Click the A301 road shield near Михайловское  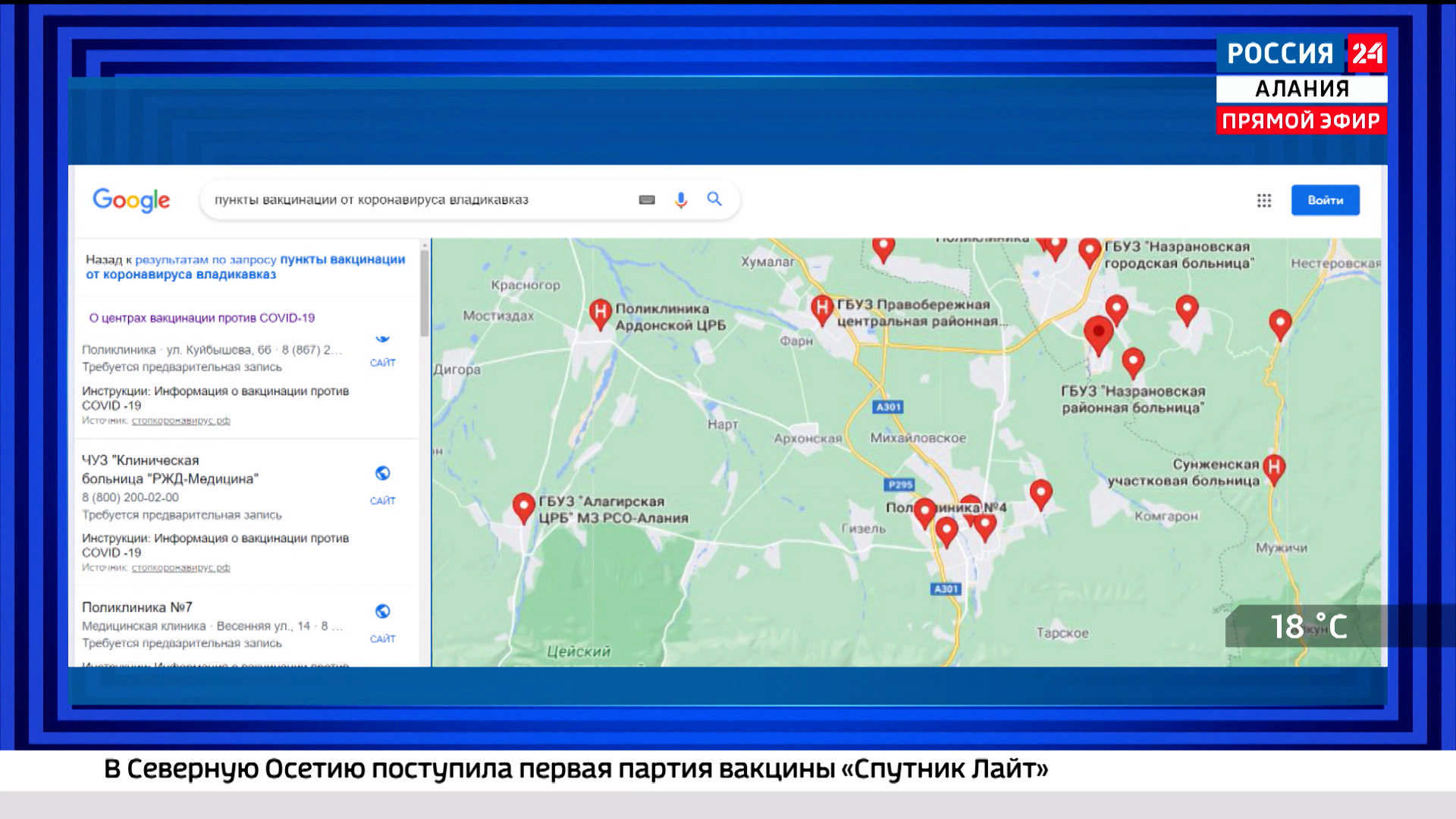click(889, 407)
